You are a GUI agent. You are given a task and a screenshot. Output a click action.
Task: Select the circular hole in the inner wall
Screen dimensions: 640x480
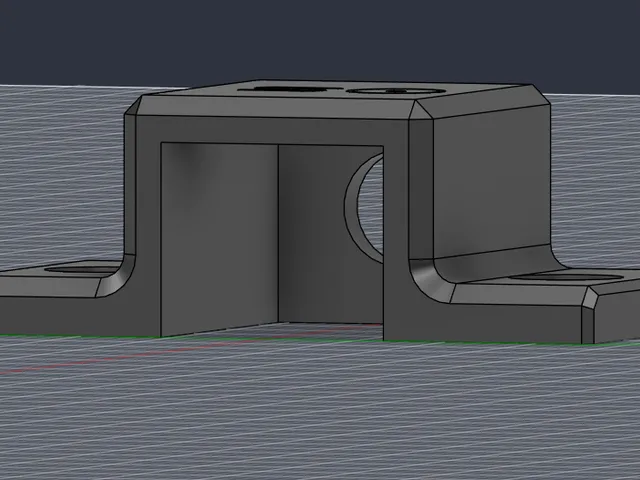pos(371,207)
